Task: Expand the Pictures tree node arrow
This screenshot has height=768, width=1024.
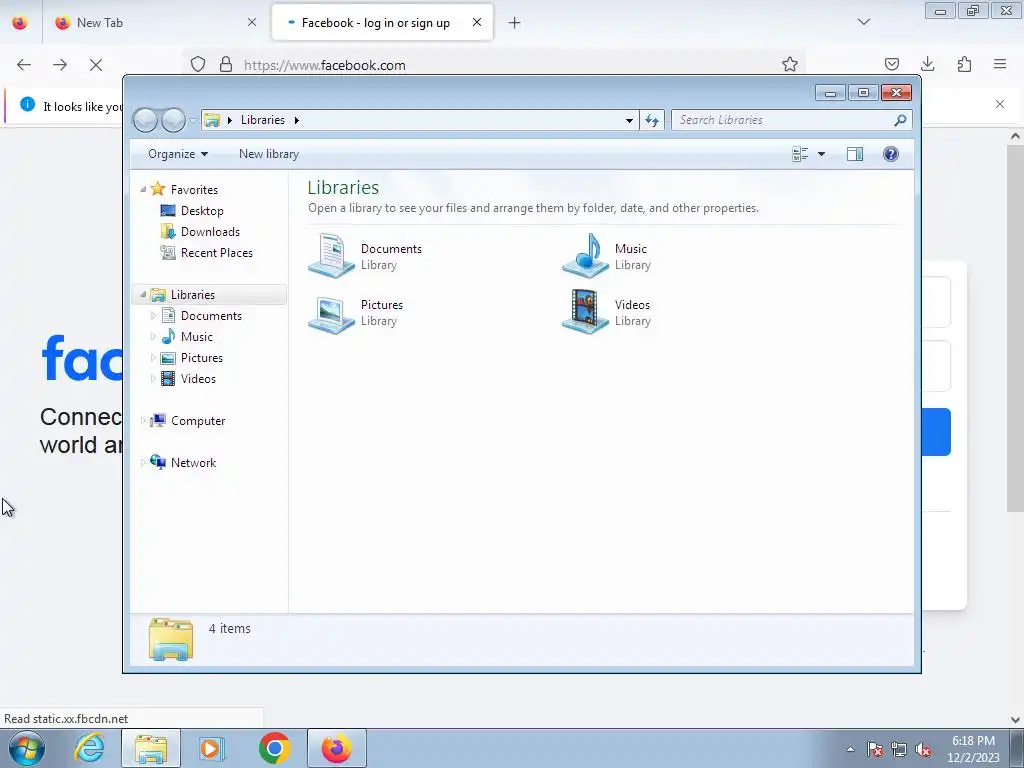Action: 153,357
